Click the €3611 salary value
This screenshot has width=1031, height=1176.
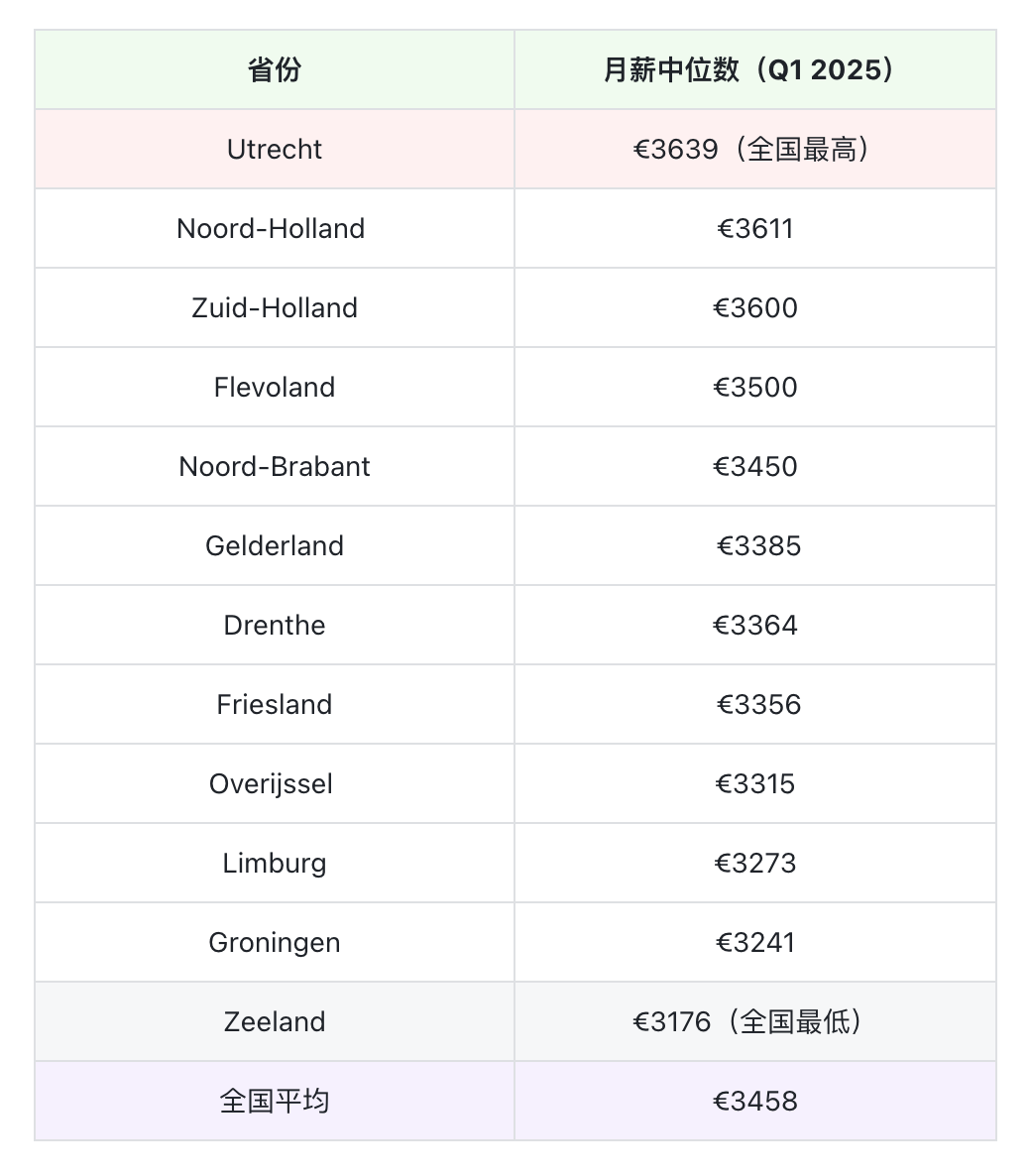[755, 228]
